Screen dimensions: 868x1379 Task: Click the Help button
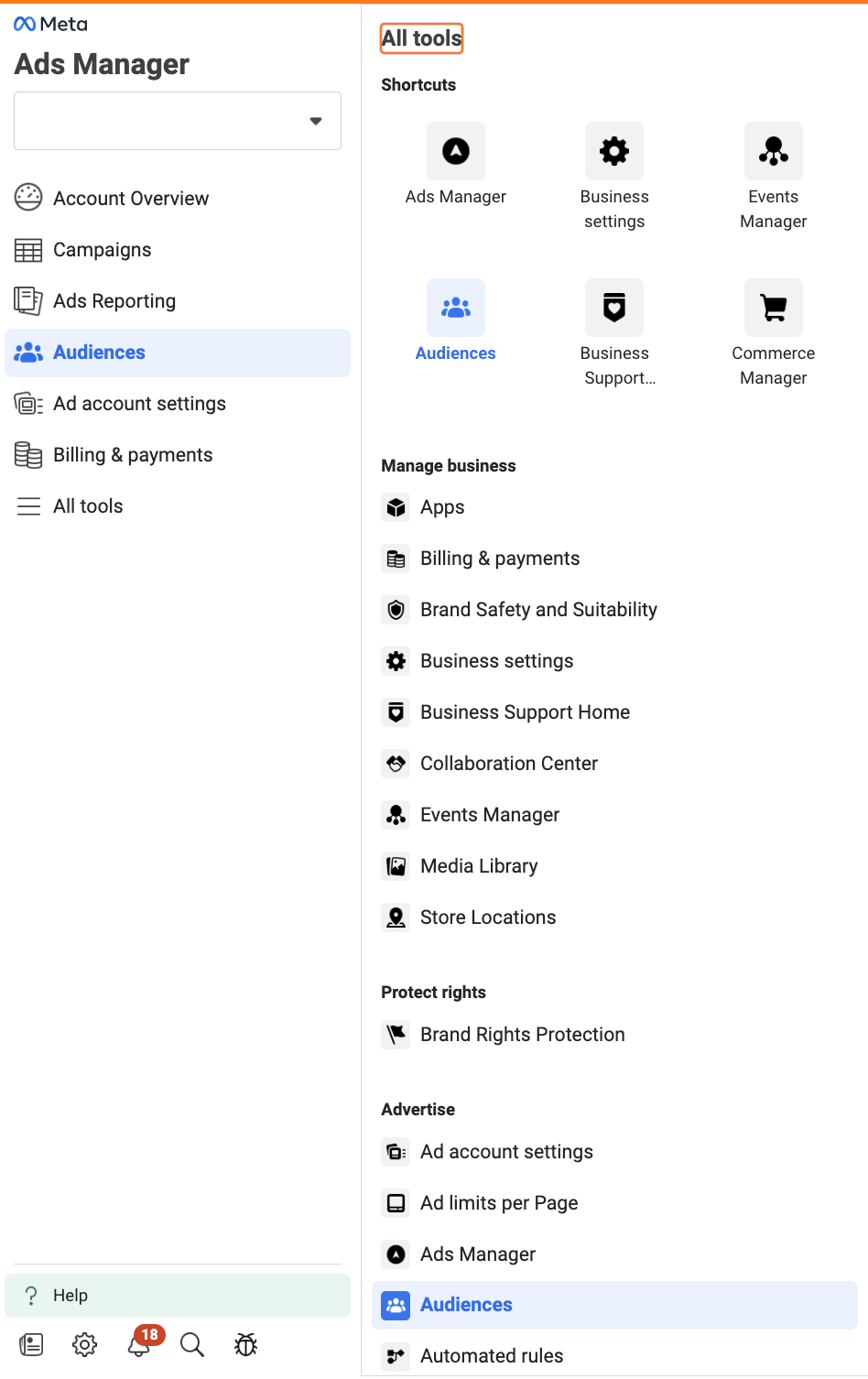tap(178, 1296)
